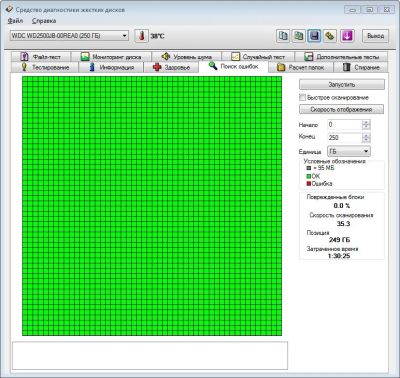The image size is (400, 378).
Task: Decrease the Конец value with down arrow
Action: pos(366,140)
